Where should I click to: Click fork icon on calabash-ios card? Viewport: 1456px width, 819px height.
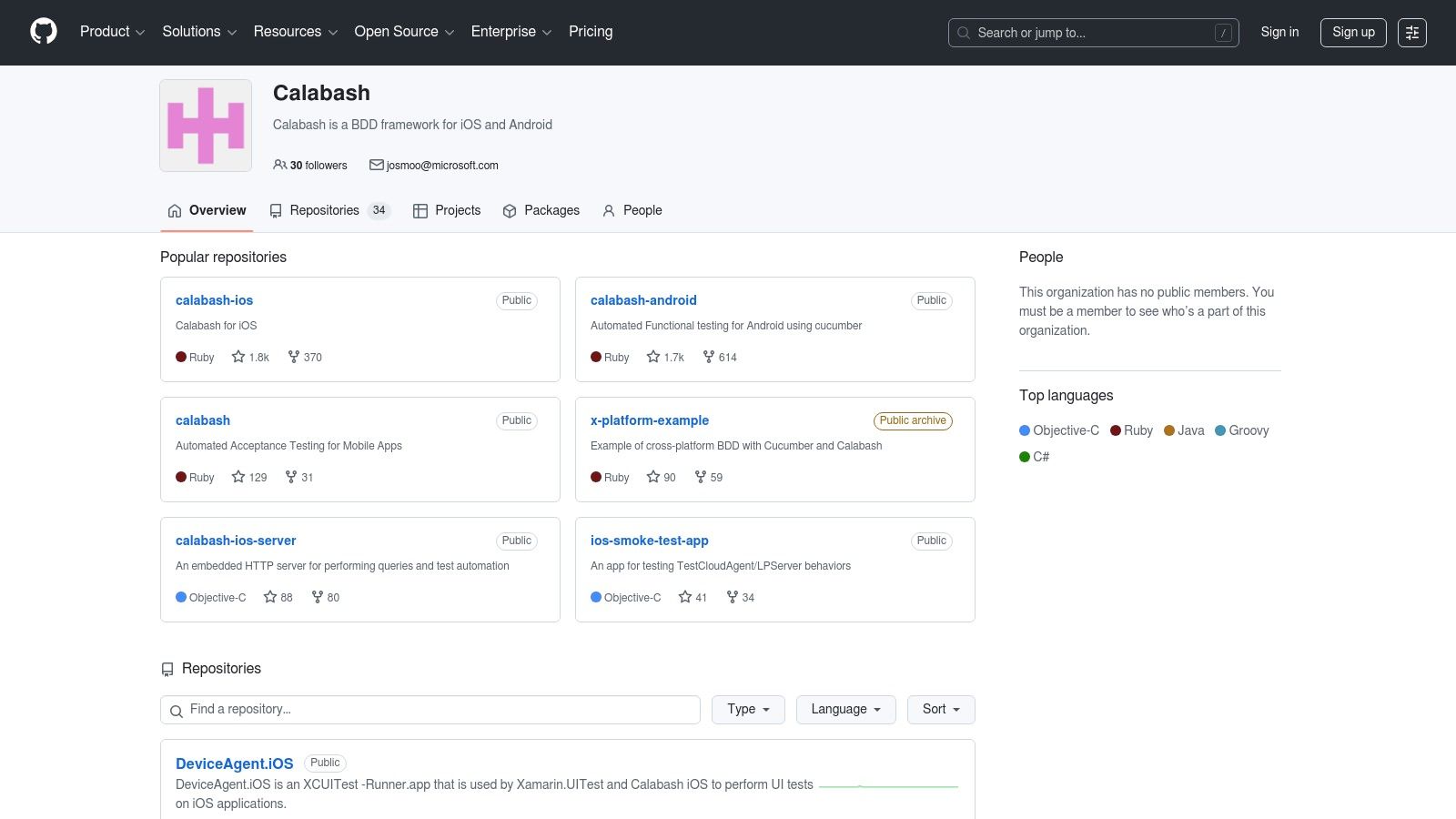[294, 357]
